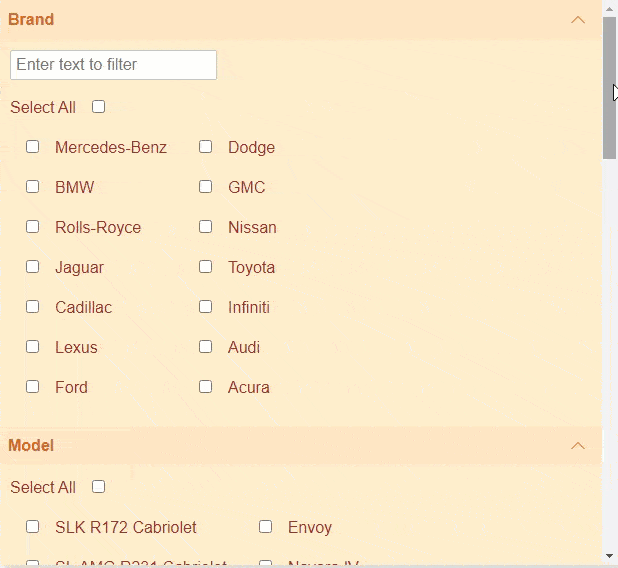Select the Toyota checkbox
This screenshot has width=618, height=568.
point(206,267)
